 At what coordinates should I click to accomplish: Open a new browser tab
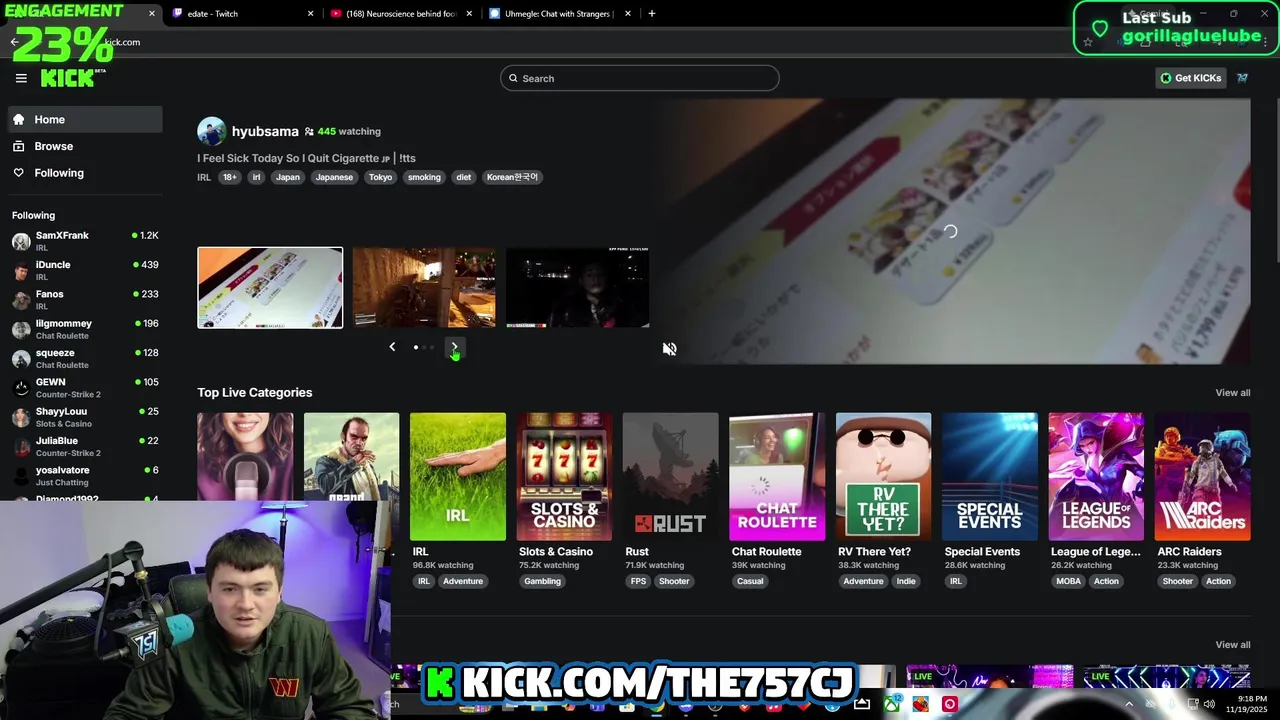pyautogui.click(x=652, y=14)
